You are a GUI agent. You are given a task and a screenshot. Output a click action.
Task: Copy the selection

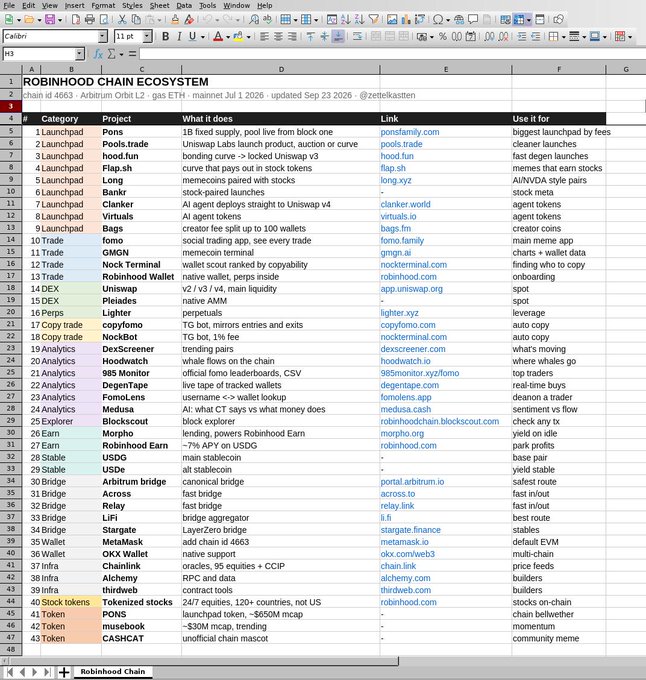[136, 20]
